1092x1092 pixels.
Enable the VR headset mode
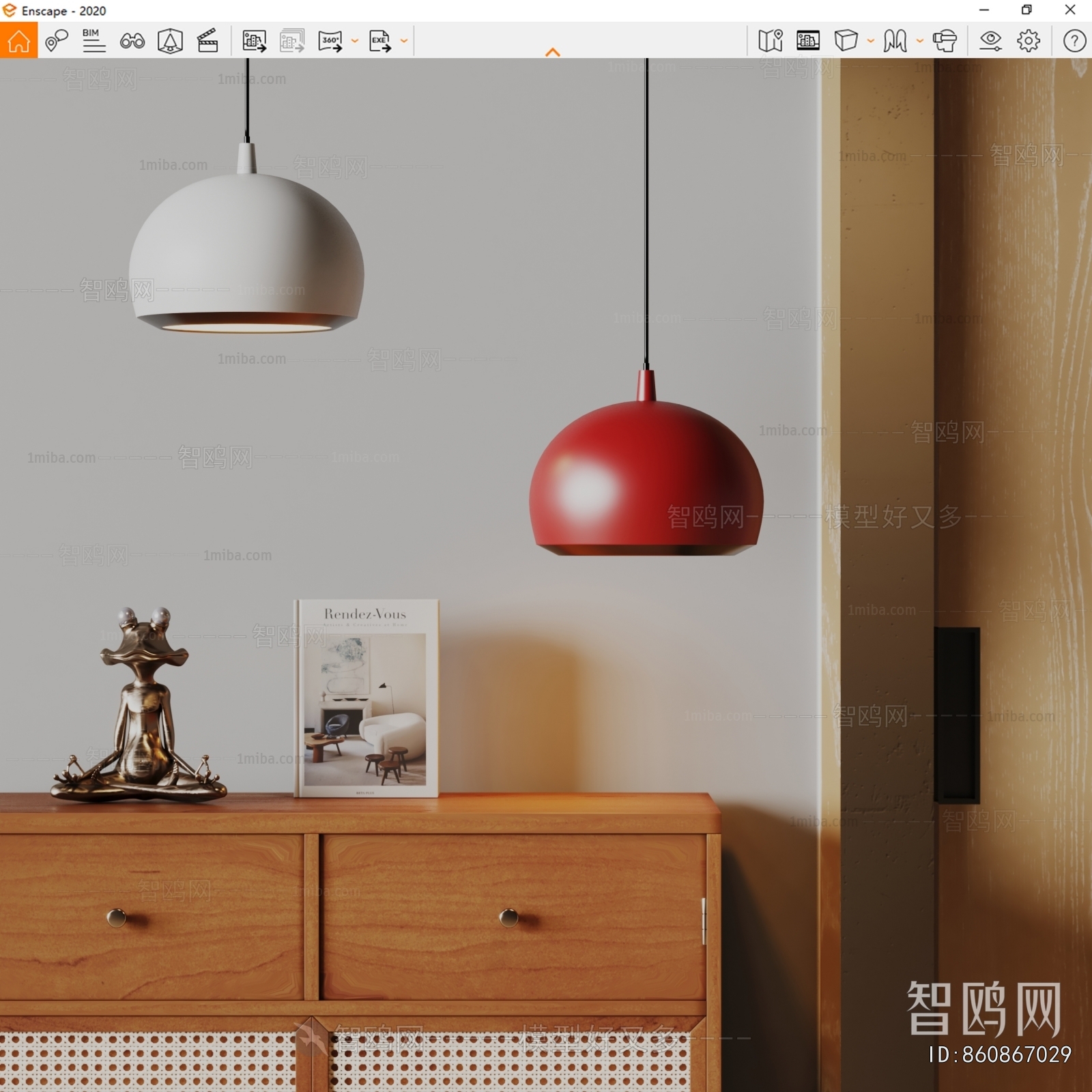(x=945, y=41)
